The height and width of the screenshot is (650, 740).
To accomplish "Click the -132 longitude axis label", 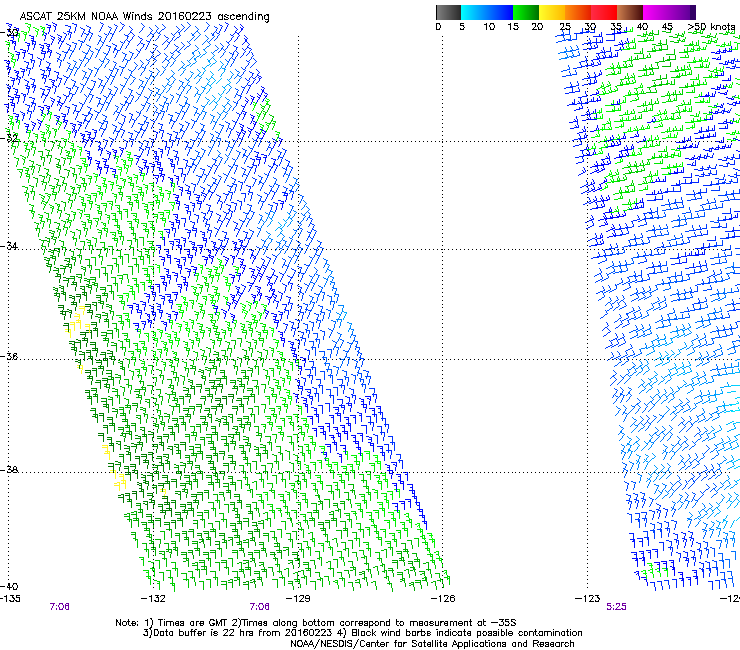I will point(154,599).
